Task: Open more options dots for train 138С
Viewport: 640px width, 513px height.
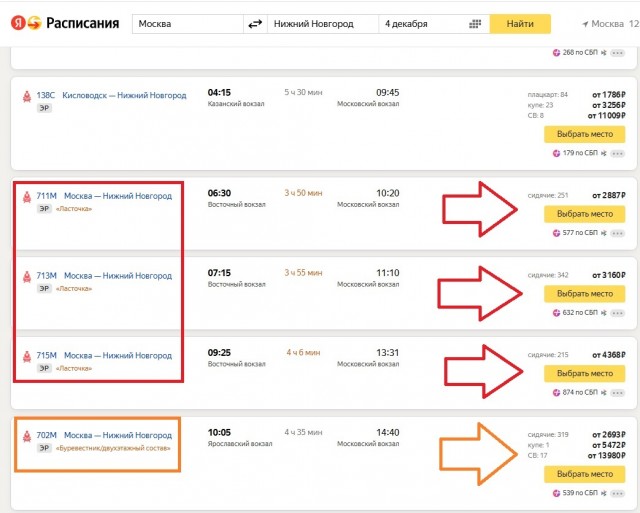Action: point(618,154)
